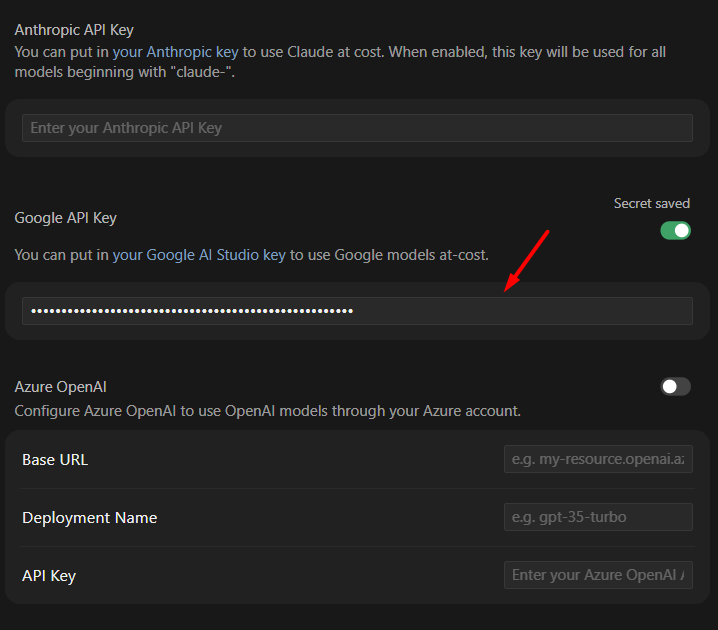Screen dimensions: 718x630
Task: Click the masked Google API Key field
Action: pos(357,311)
